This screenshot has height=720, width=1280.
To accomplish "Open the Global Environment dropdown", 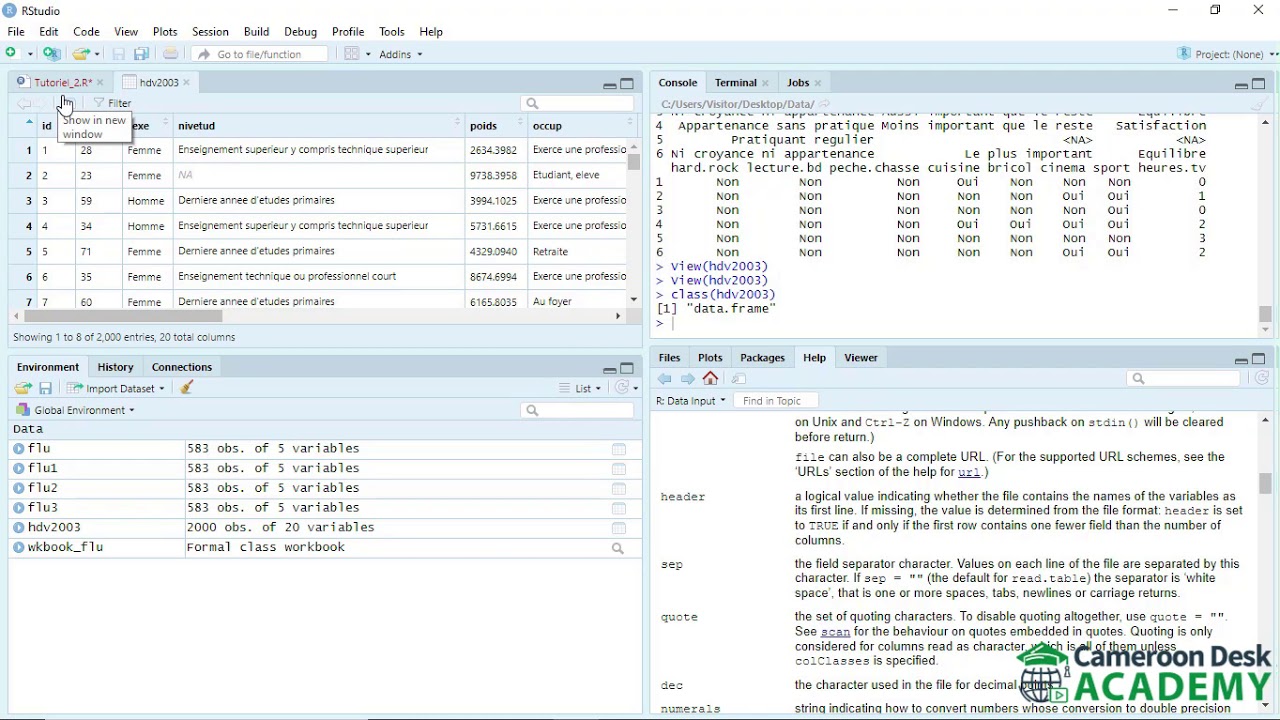I will tap(76, 410).
